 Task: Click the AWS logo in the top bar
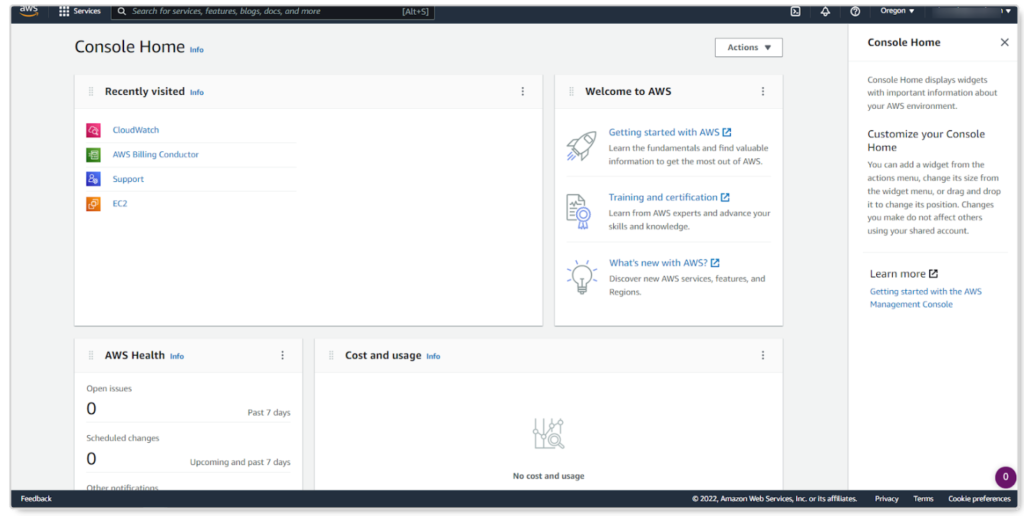tap(29, 10)
